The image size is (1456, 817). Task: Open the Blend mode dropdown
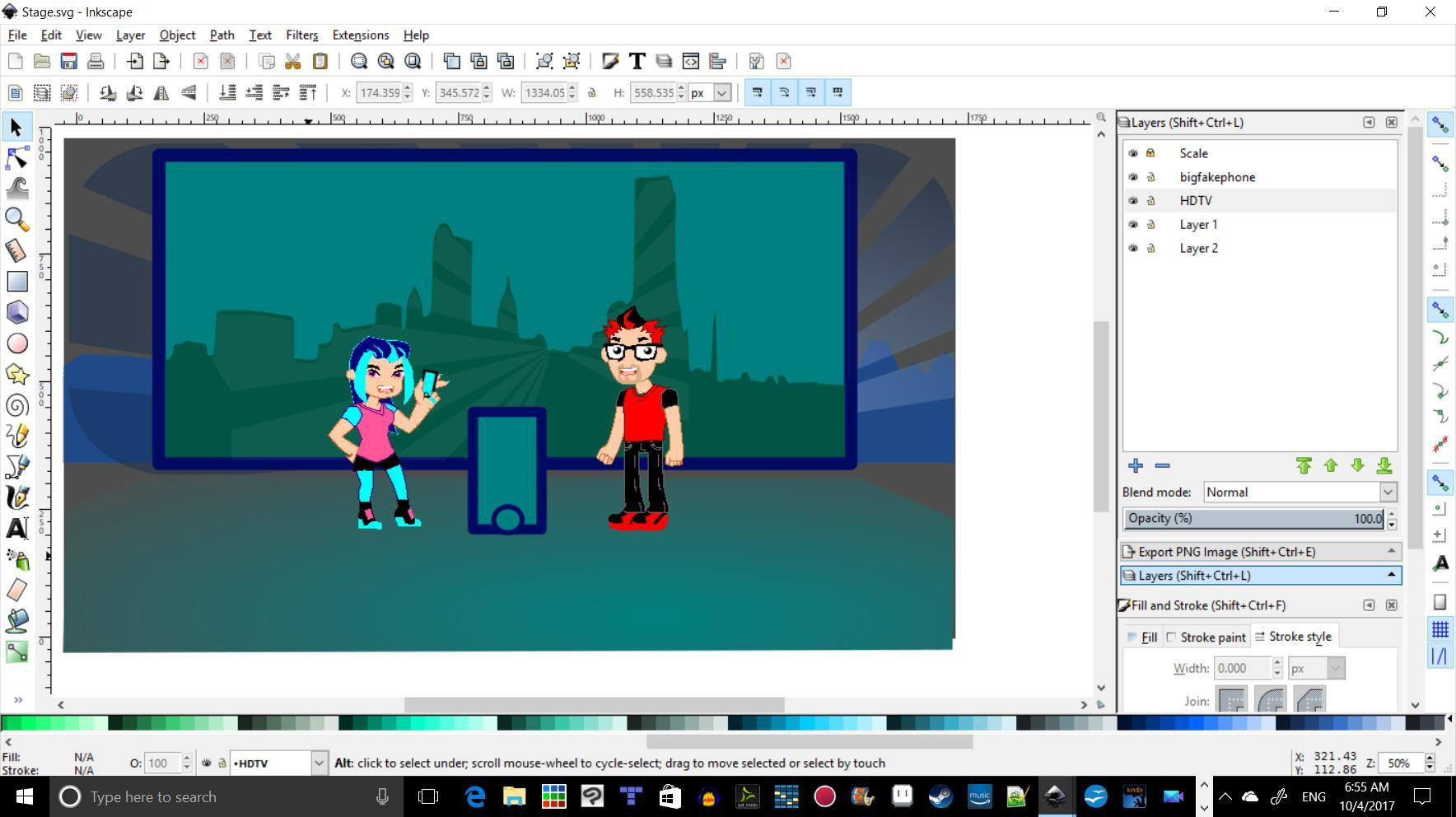1300,492
